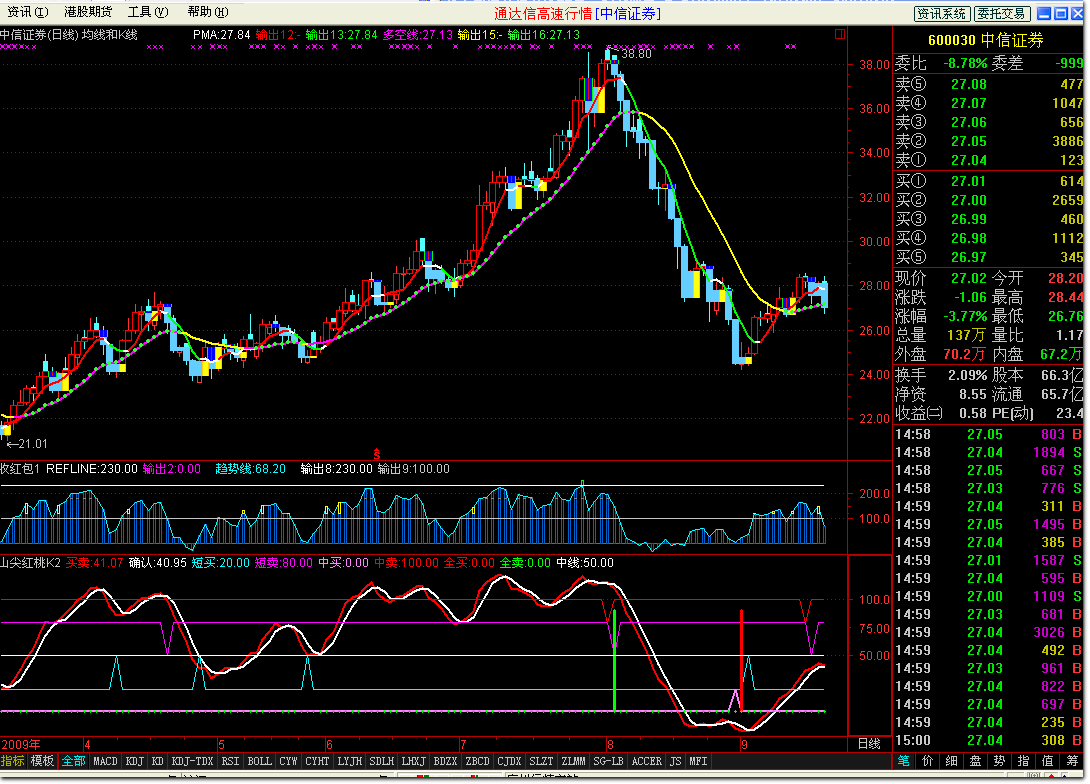Viewport: 1090px width, 784px height.
Task: Click the 委托交易 button
Action: tap(1001, 13)
